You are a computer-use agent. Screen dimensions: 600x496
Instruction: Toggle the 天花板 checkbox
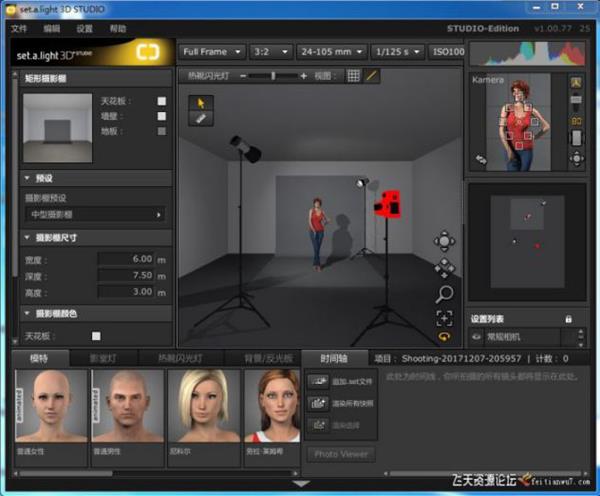pyautogui.click(x=161, y=101)
